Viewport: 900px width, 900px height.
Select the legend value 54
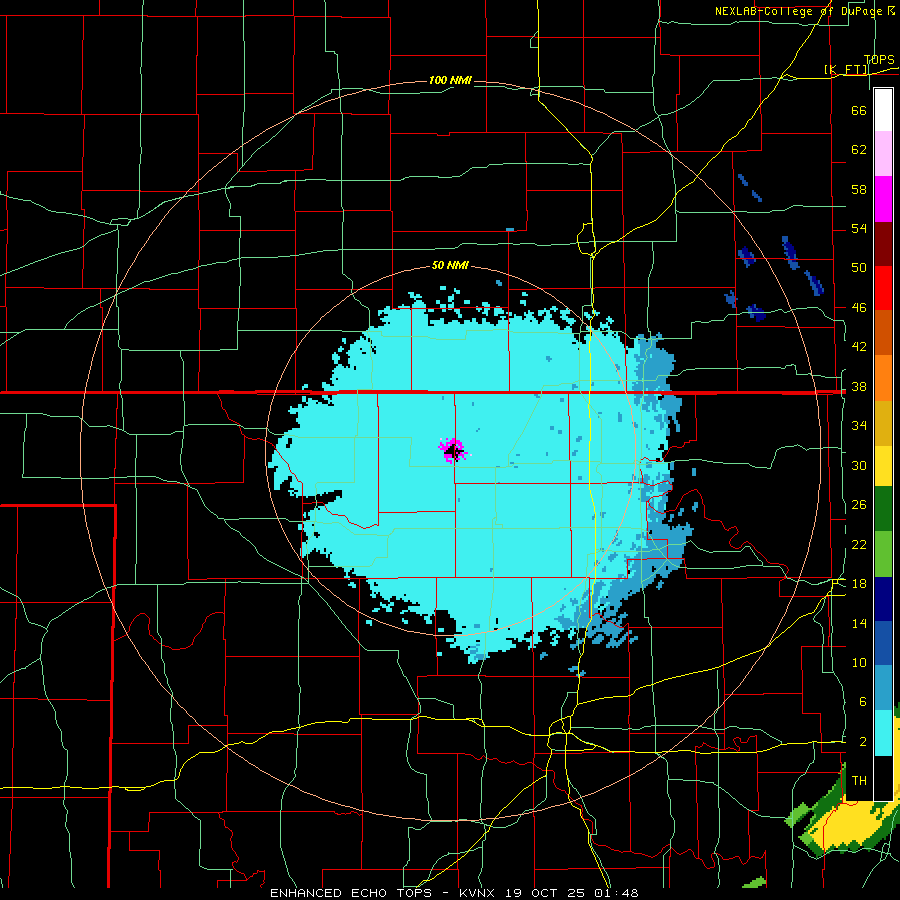click(859, 228)
